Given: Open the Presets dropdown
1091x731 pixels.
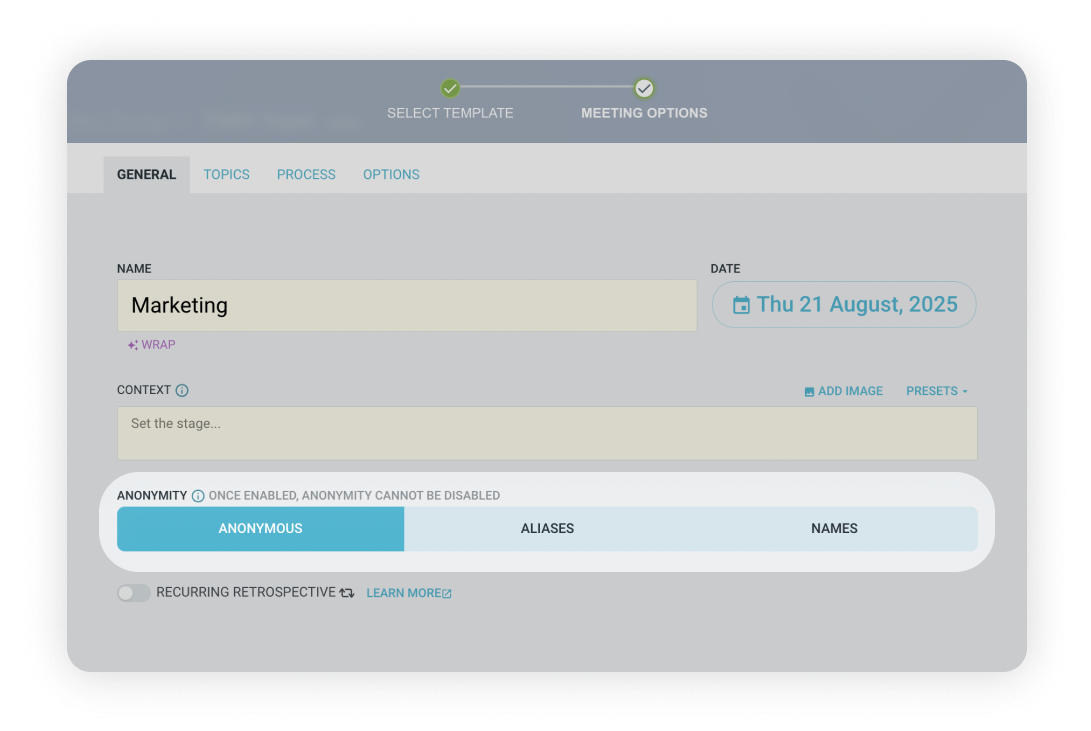Looking at the screenshot, I should tap(936, 391).
